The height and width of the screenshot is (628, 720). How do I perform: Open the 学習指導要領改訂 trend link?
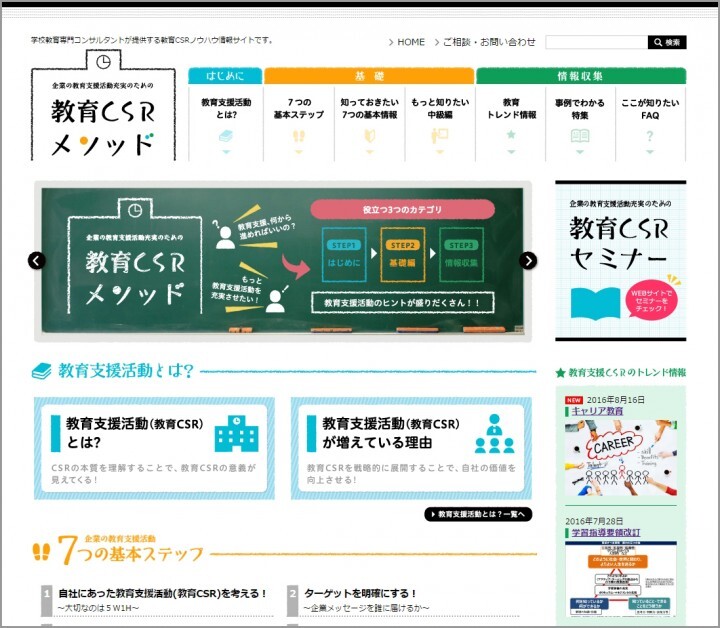(x=605, y=533)
